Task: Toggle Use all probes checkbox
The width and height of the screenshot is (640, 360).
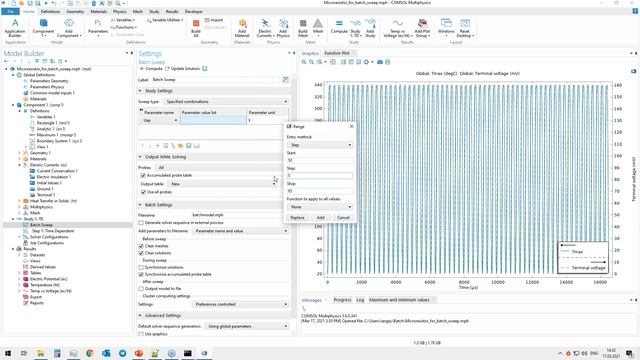Action: (143, 192)
